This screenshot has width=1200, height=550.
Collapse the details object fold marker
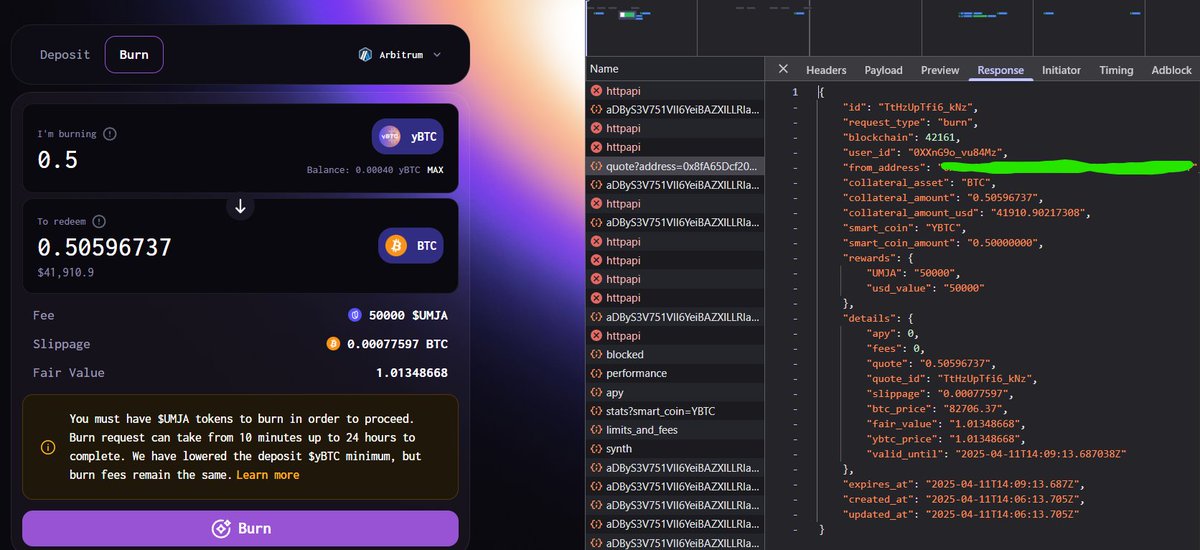(795, 317)
